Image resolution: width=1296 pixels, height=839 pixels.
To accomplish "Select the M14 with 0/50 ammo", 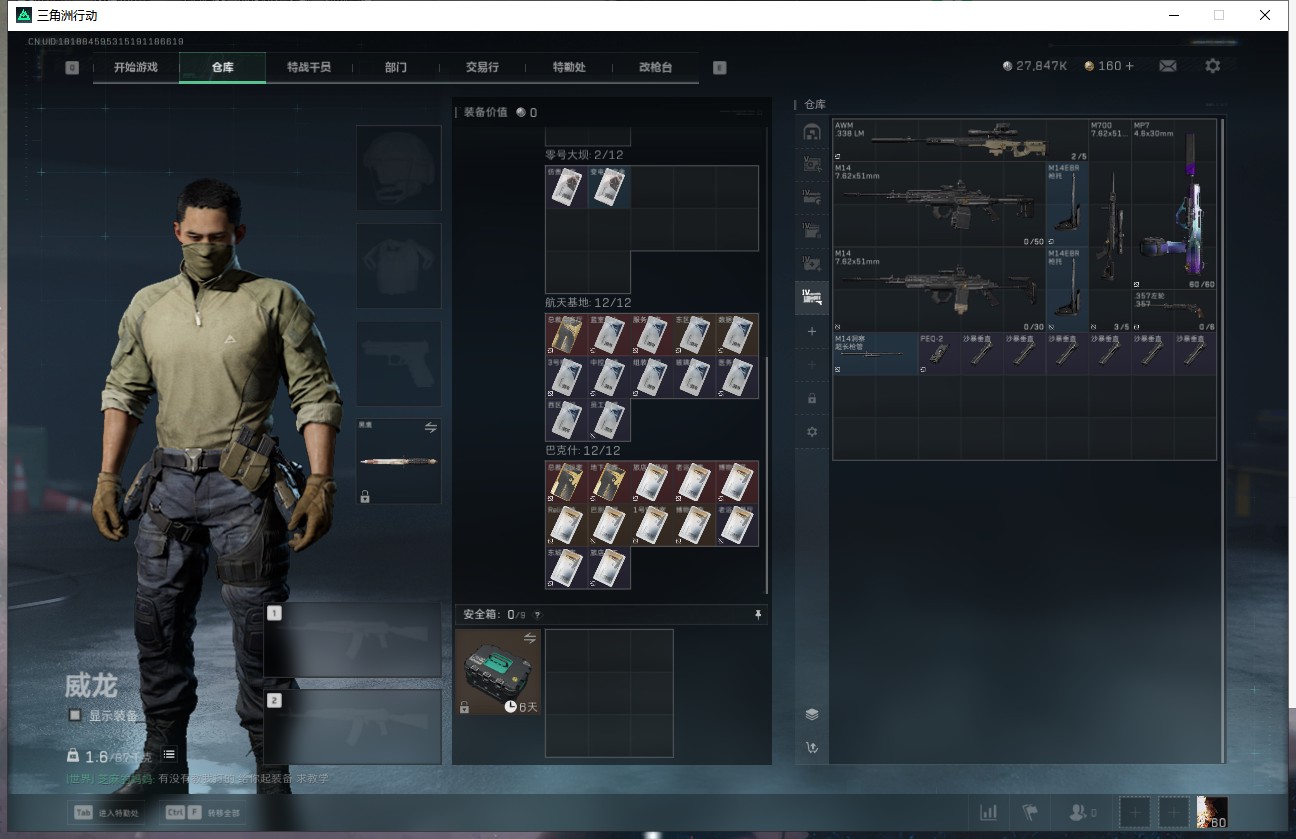I will click(x=939, y=205).
